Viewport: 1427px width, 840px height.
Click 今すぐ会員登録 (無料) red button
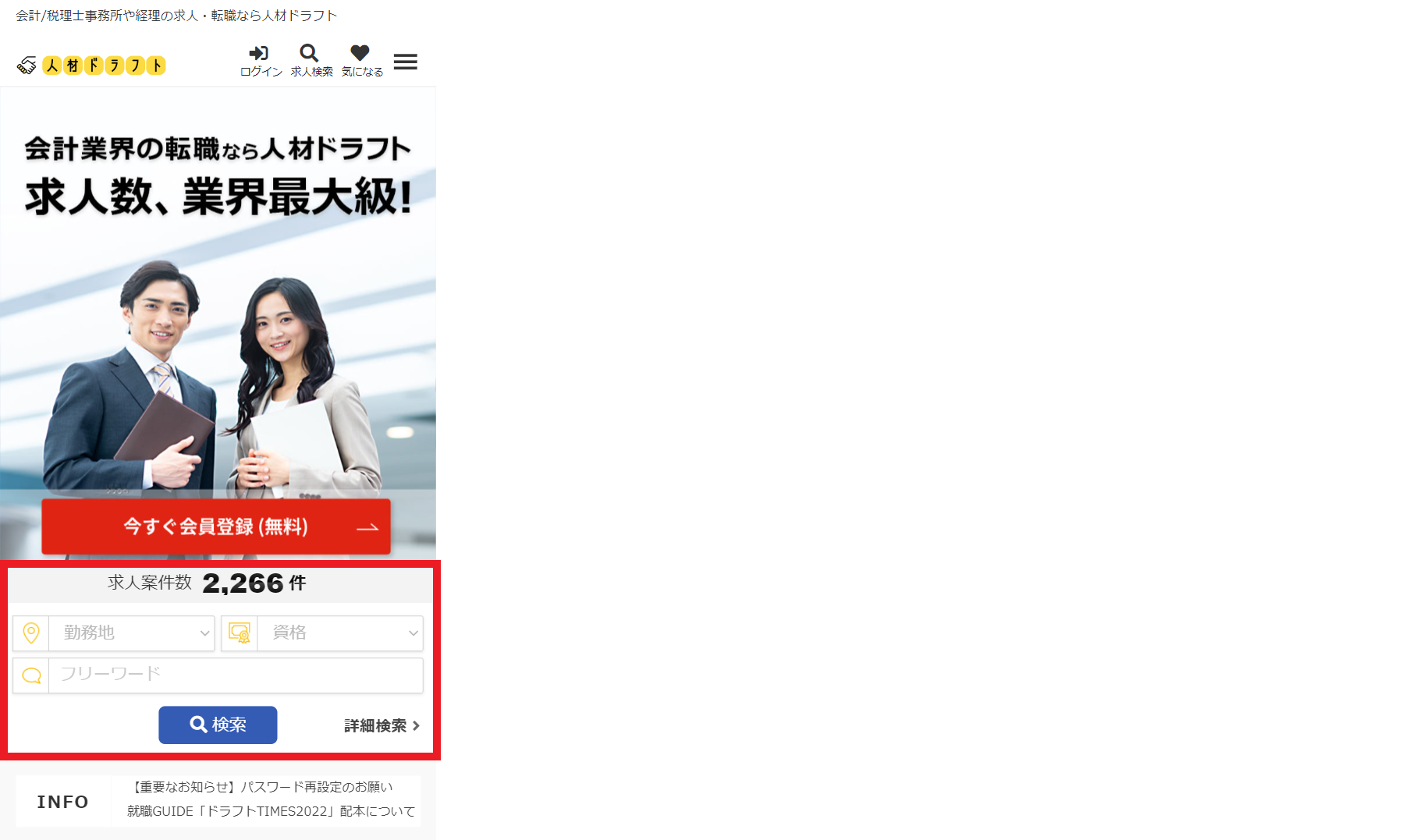[216, 526]
